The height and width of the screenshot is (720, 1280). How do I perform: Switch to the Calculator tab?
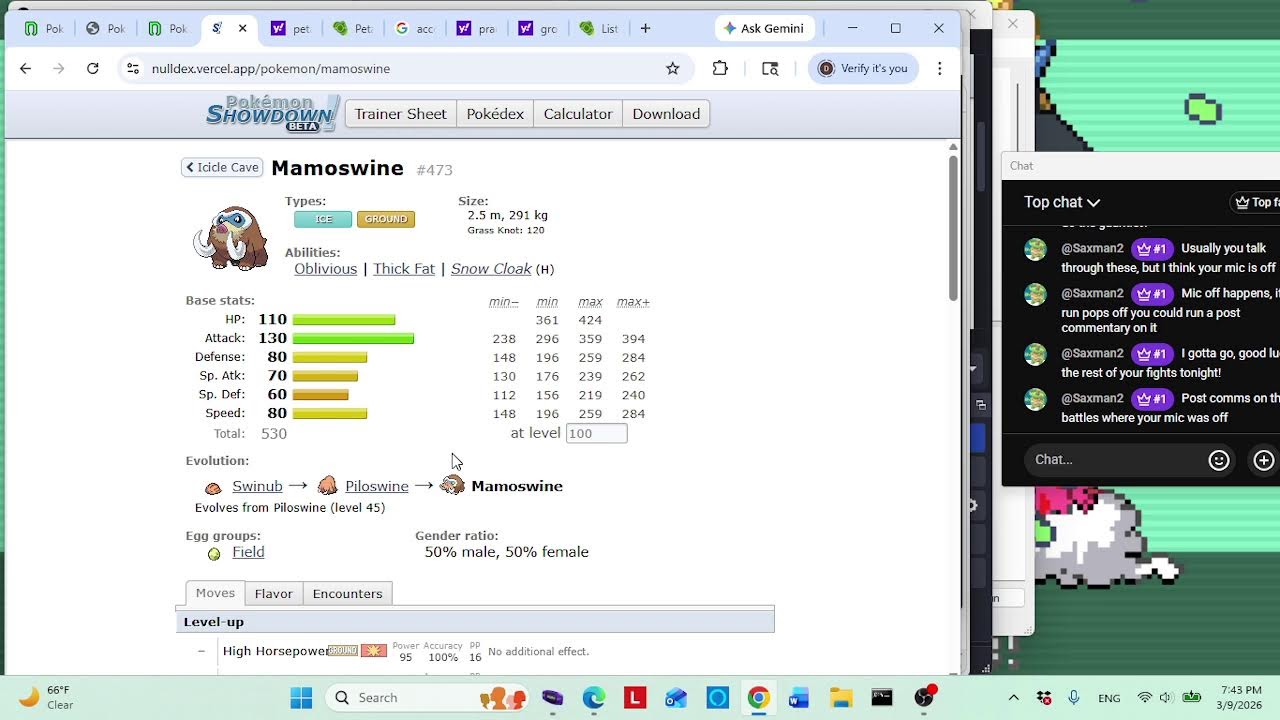578,114
